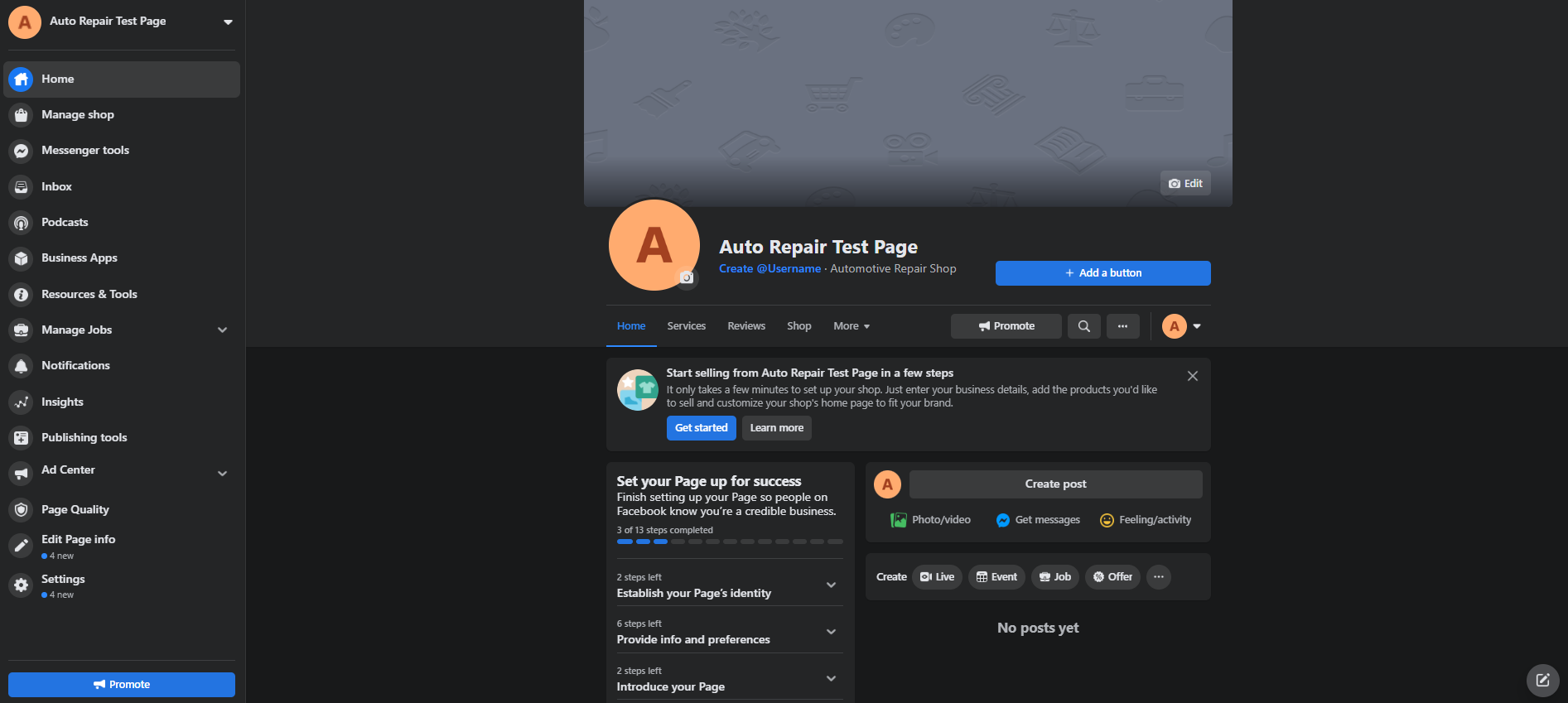
Task: Create an Event
Action: tap(997, 577)
